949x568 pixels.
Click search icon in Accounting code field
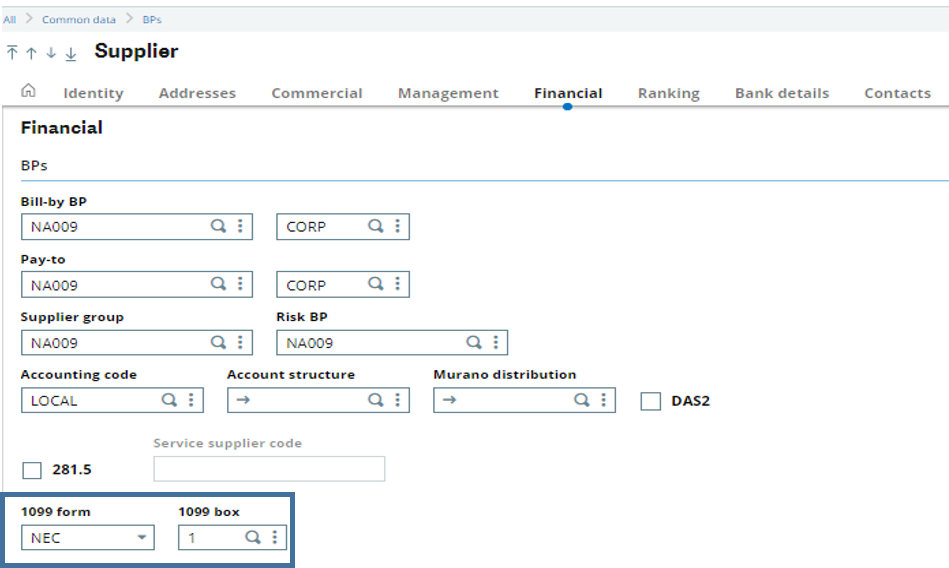point(169,400)
